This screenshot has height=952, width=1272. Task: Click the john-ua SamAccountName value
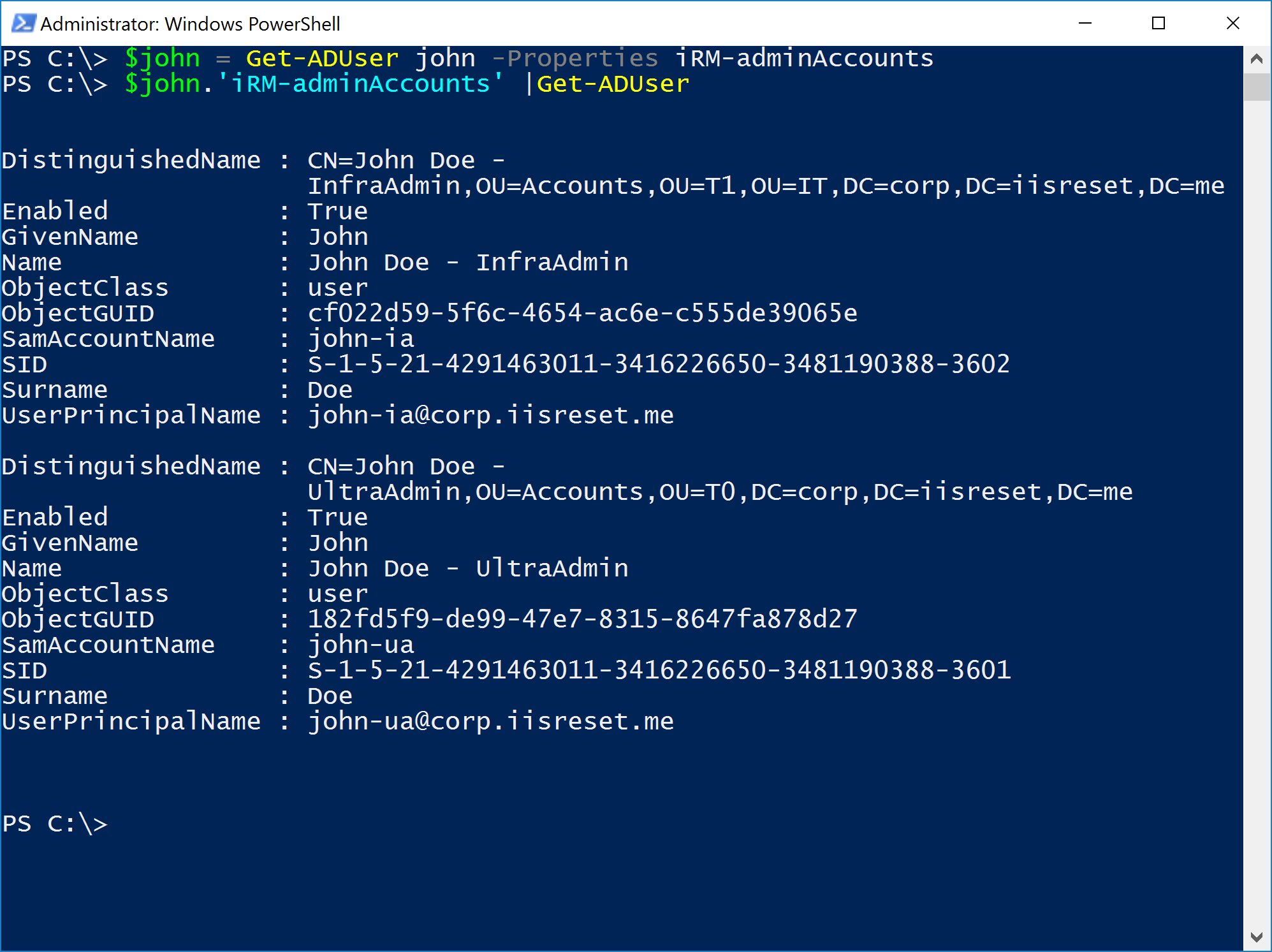361,645
